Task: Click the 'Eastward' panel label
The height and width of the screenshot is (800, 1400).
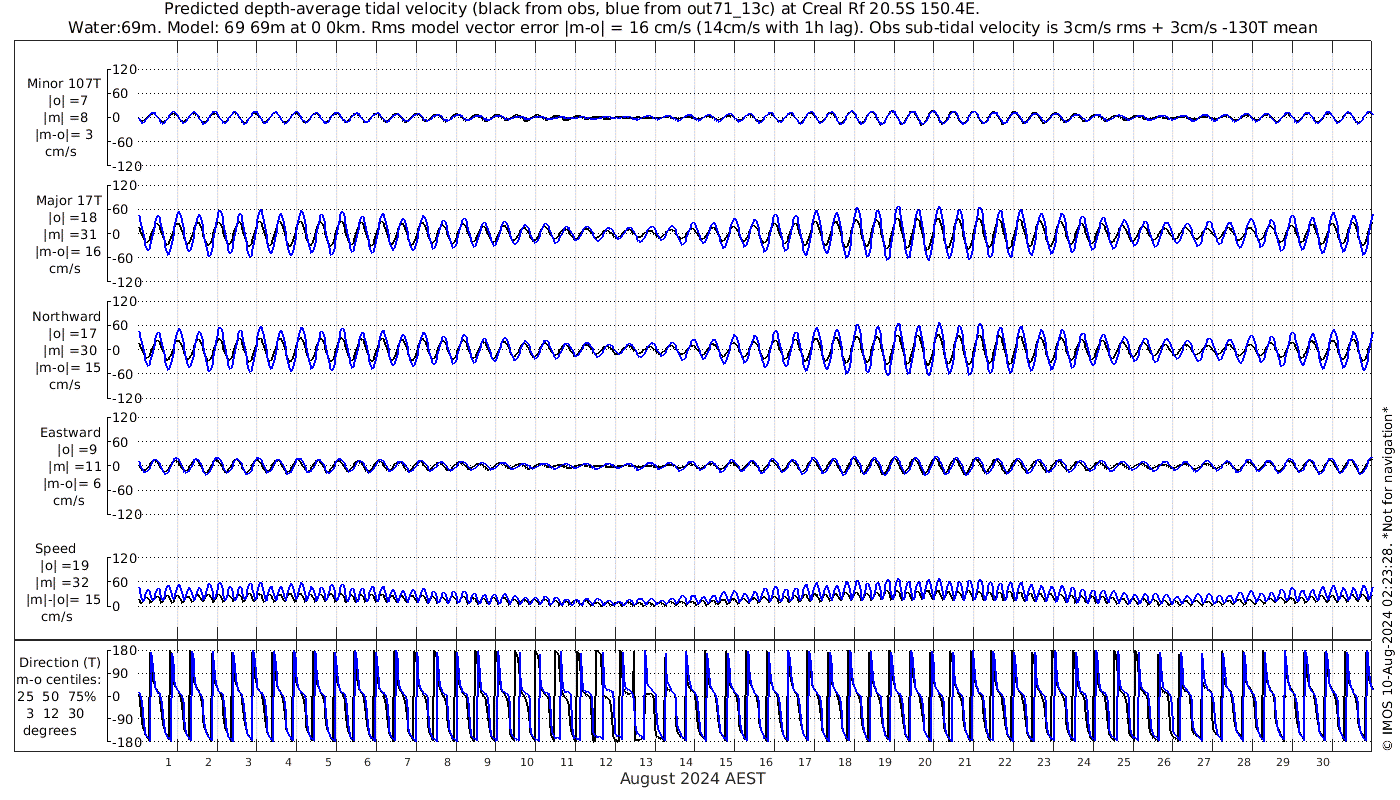Action: [x=71, y=432]
